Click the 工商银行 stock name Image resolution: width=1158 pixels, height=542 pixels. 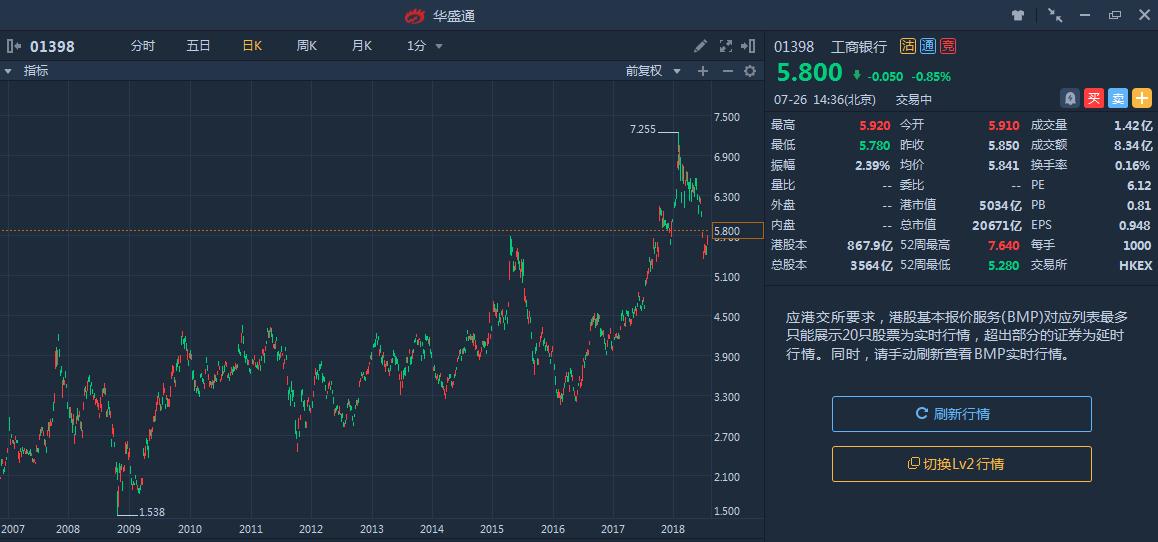tap(859, 47)
